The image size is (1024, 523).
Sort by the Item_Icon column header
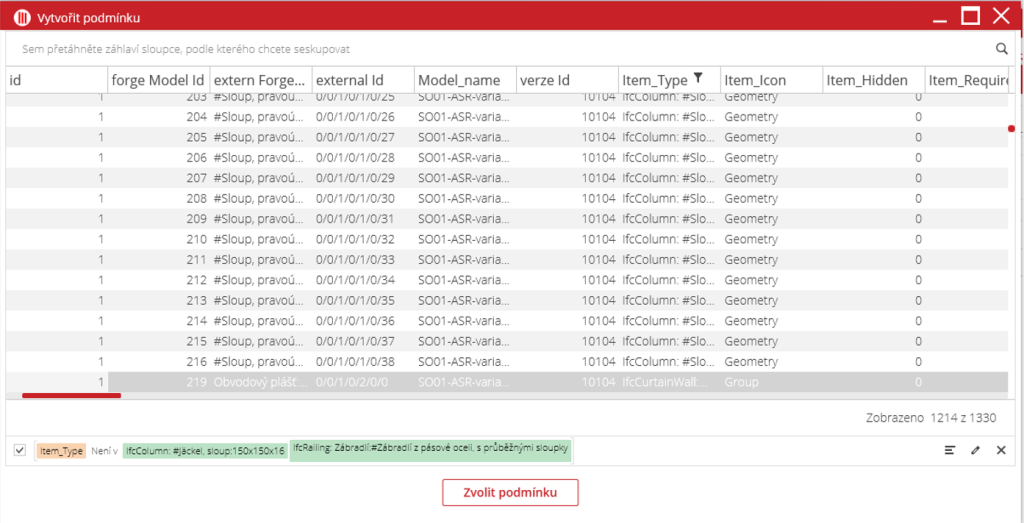coord(755,80)
